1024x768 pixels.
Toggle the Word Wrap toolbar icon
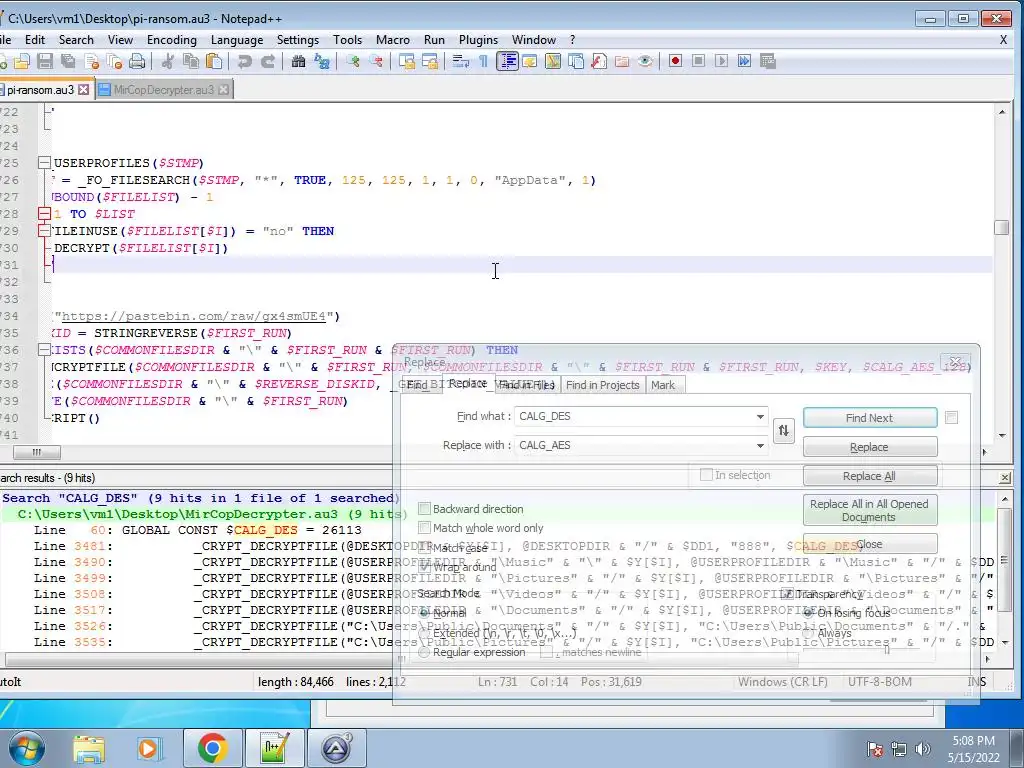coord(460,61)
